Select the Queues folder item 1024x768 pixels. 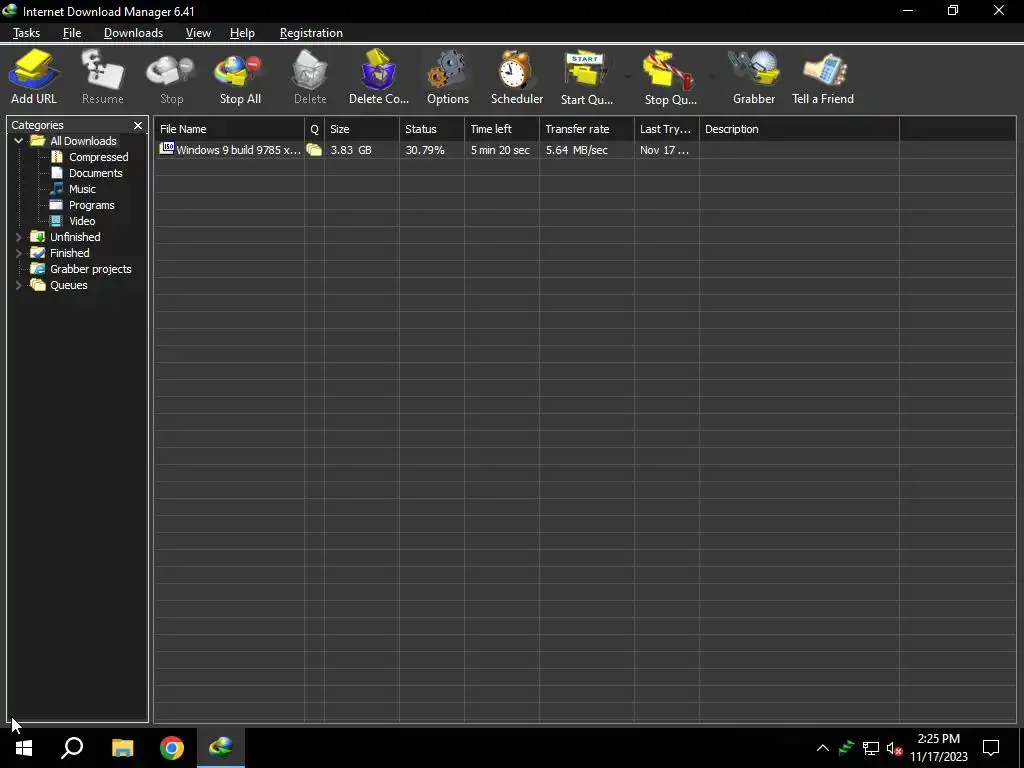[x=59, y=285]
